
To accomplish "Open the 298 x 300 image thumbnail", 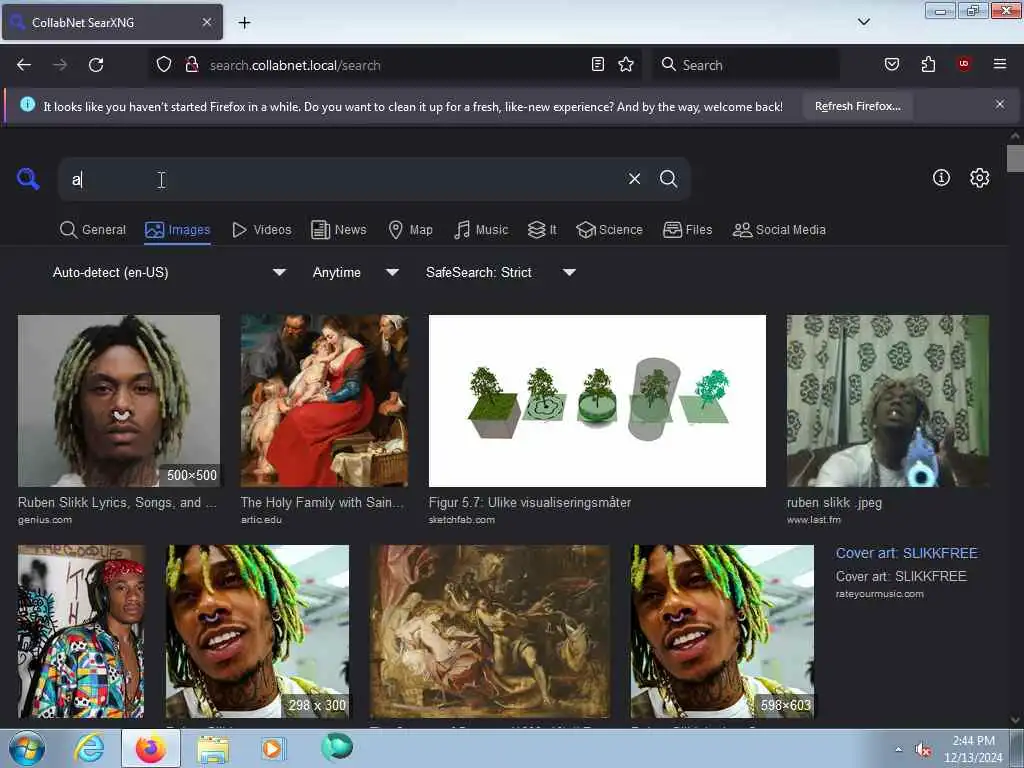I will [257, 632].
